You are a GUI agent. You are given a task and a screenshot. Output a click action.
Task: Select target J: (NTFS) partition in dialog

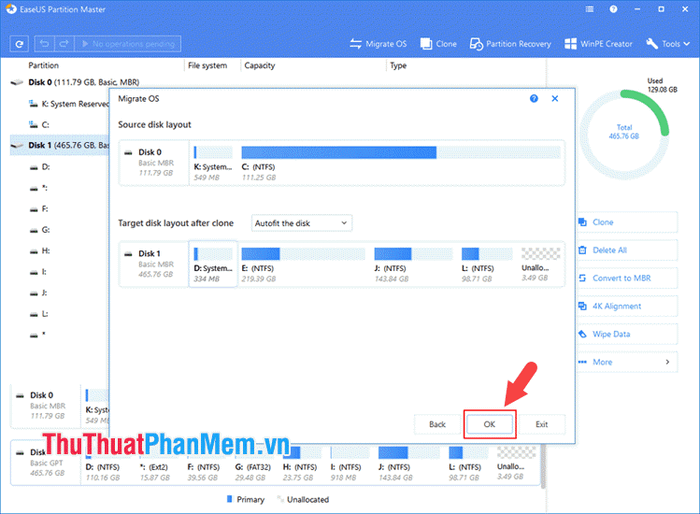tap(412, 264)
